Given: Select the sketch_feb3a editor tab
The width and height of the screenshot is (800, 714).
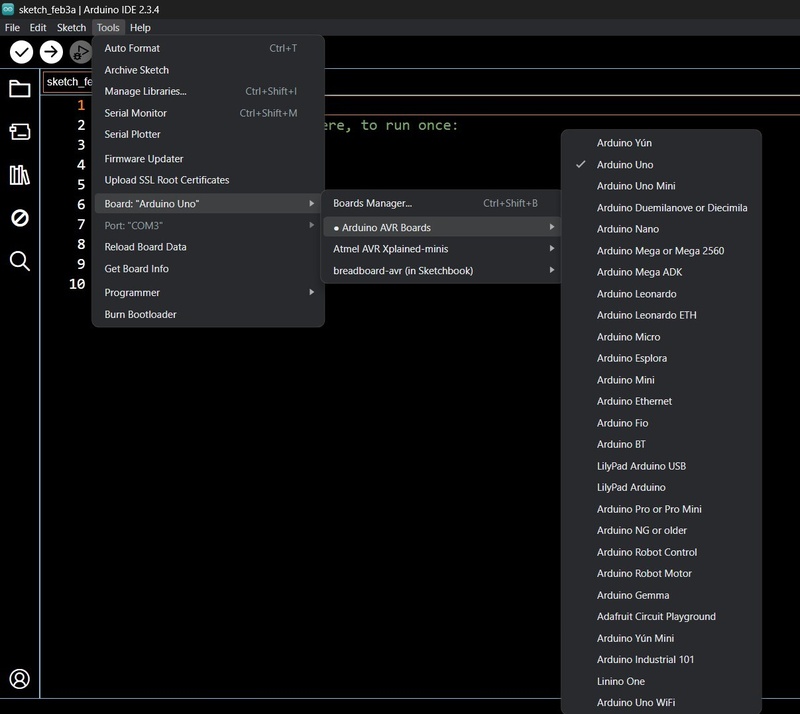Looking at the screenshot, I should coord(68,82).
